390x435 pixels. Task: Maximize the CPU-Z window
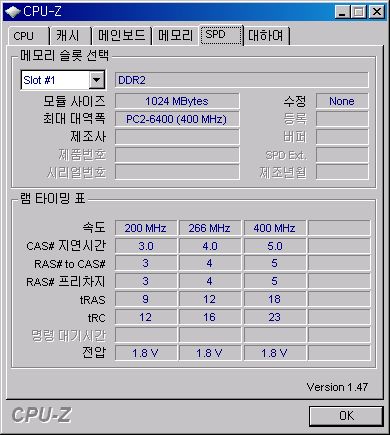[x=359, y=12]
